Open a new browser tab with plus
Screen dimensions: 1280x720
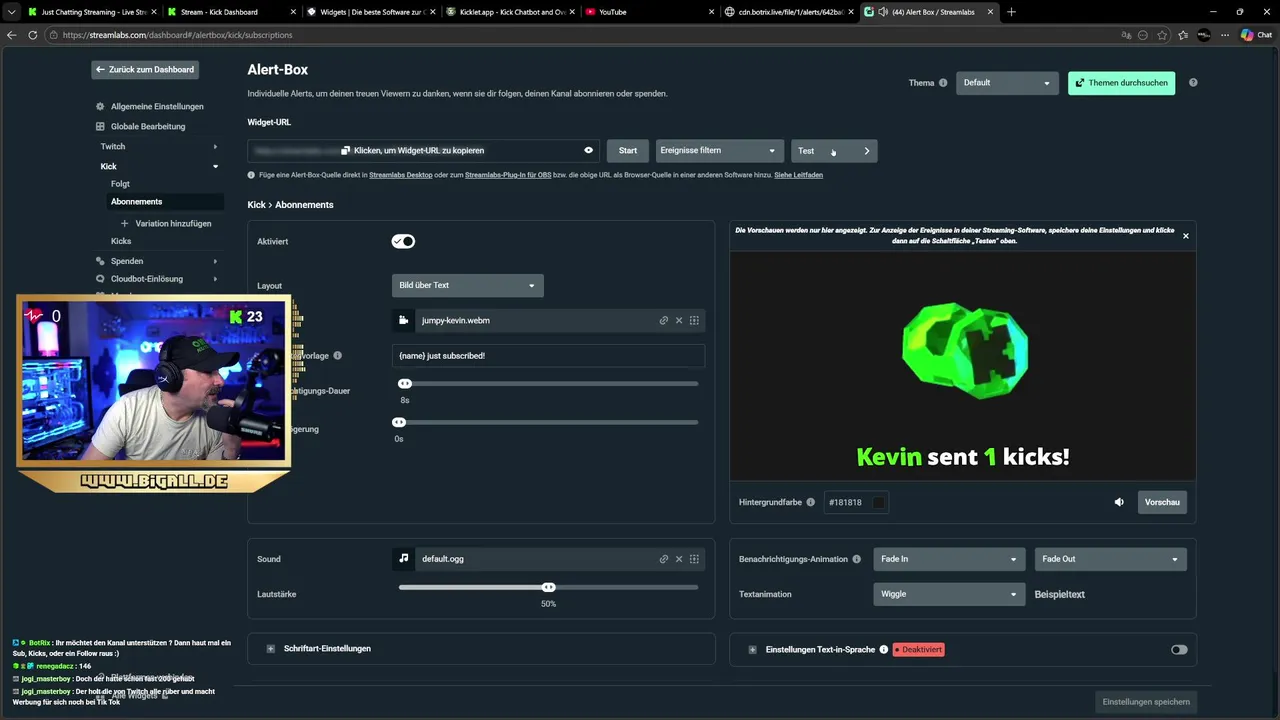tap(1011, 12)
